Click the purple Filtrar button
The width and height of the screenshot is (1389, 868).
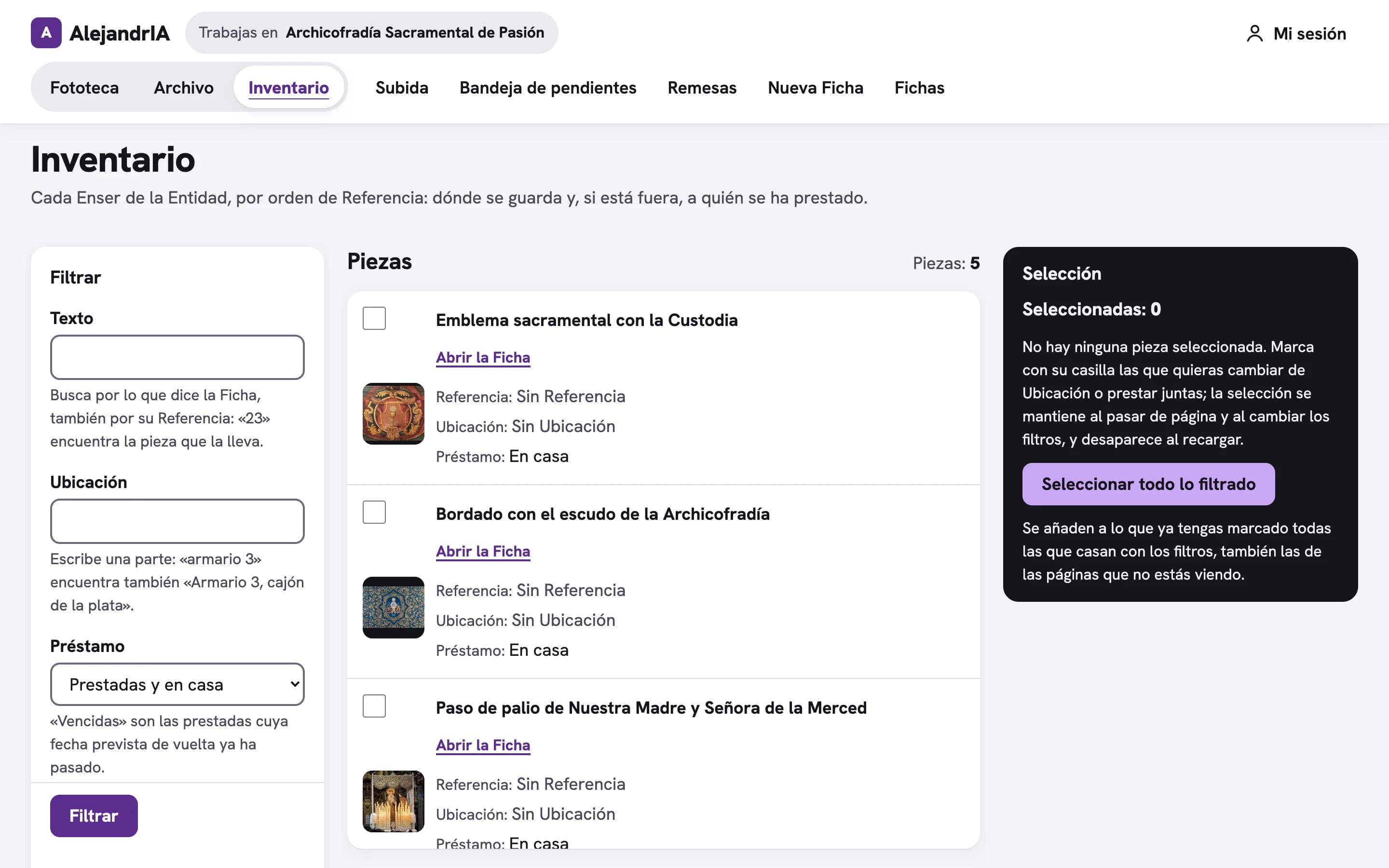pyautogui.click(x=94, y=816)
